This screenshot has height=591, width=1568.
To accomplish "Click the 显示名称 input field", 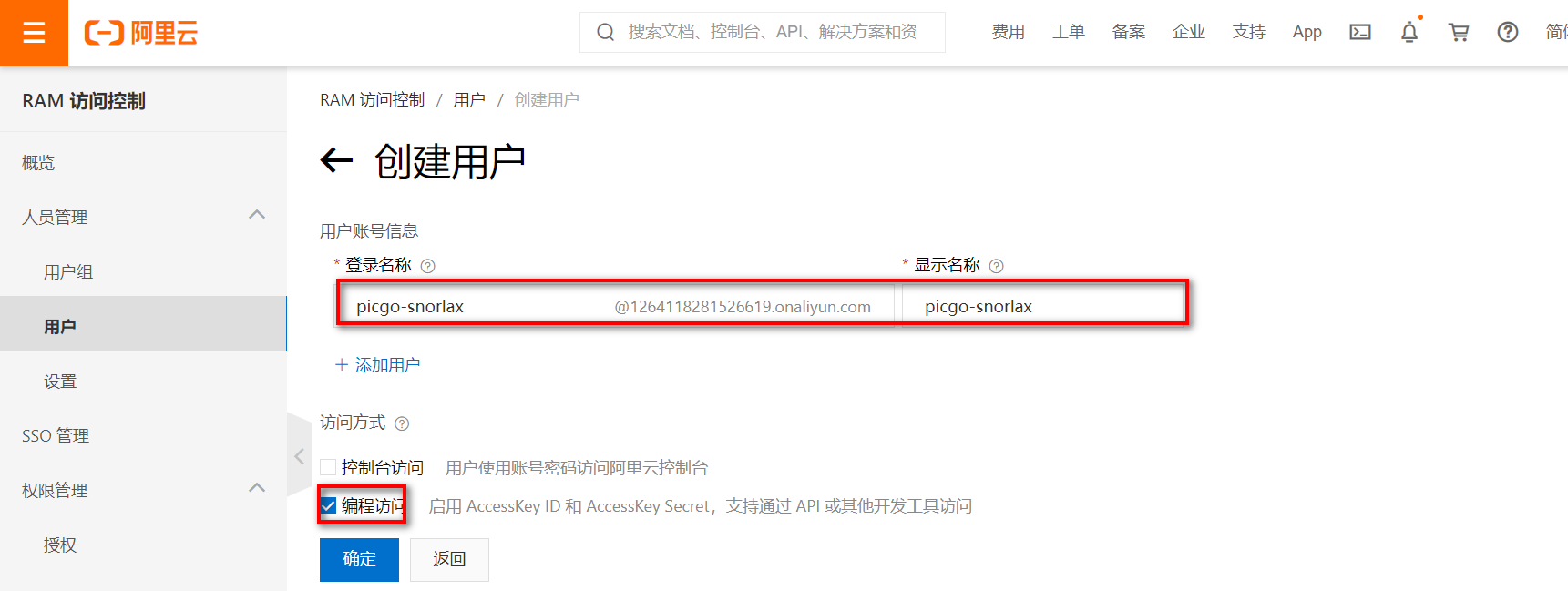I will [1044, 306].
